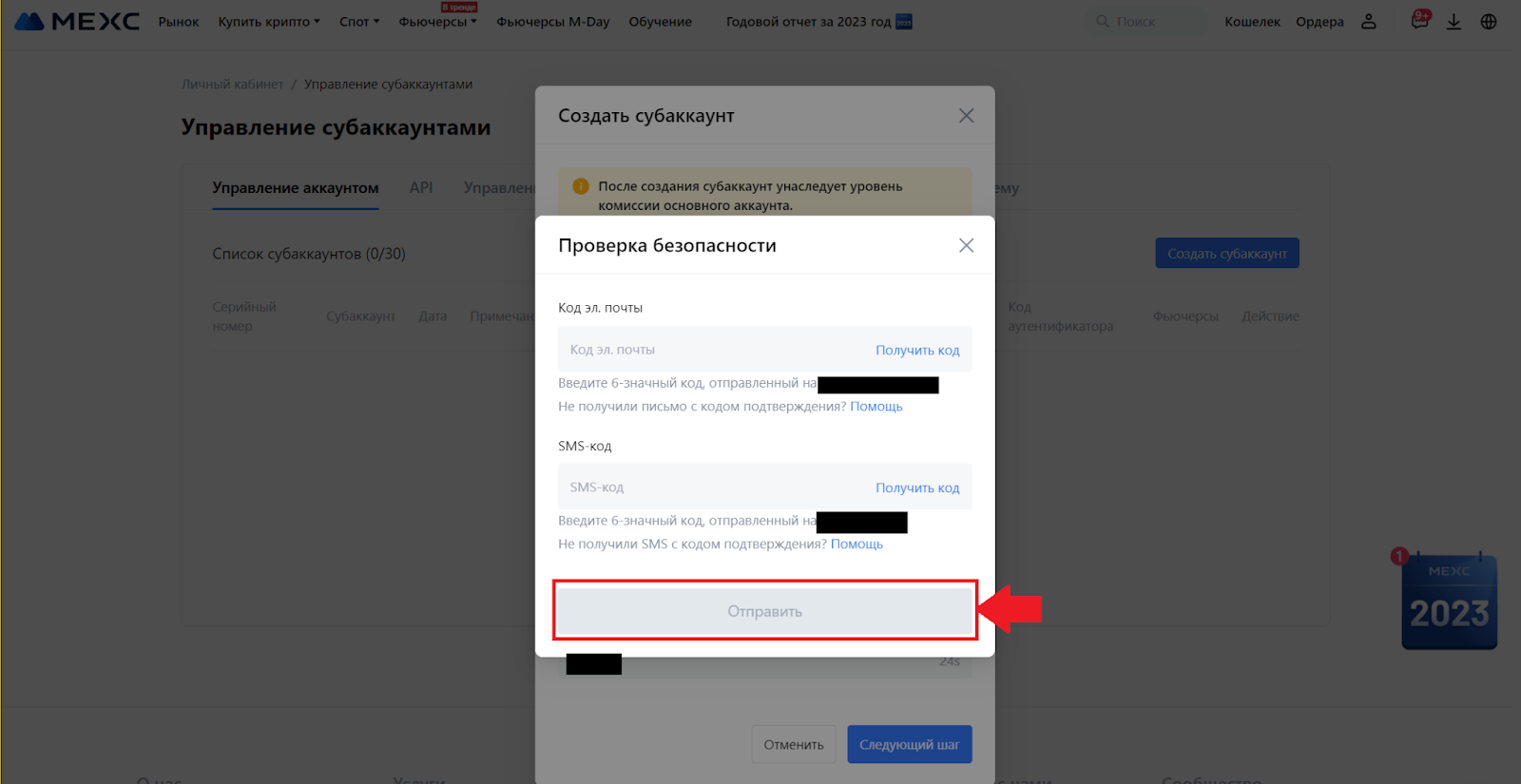Screen dimensions: 1521x784
Task: Click the MEXC logo in header
Action: click(x=77, y=21)
